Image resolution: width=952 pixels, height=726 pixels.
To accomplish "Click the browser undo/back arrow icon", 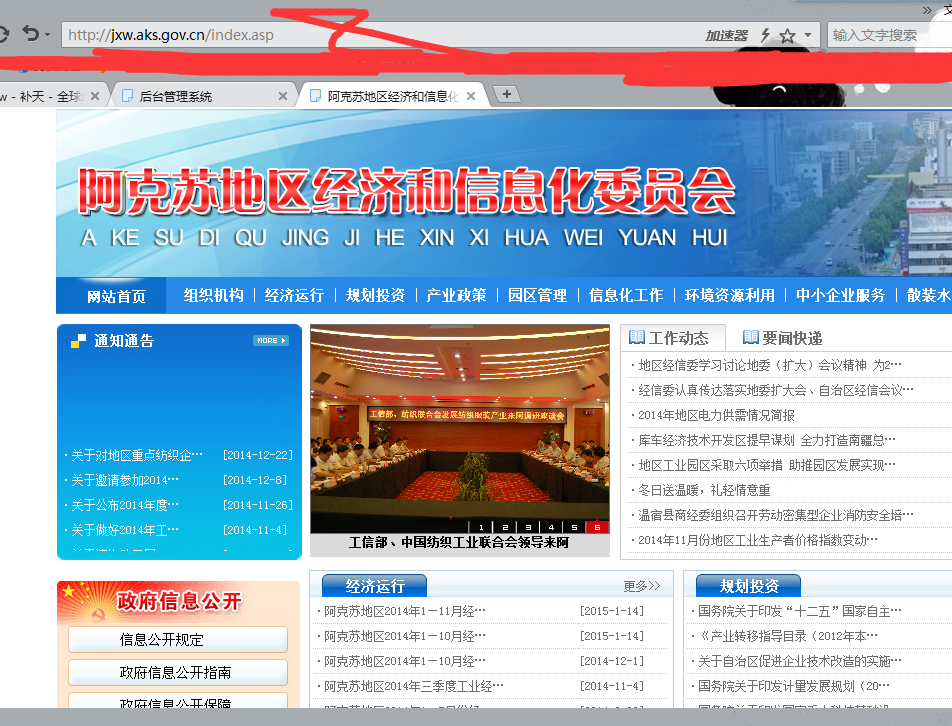I will point(30,33).
